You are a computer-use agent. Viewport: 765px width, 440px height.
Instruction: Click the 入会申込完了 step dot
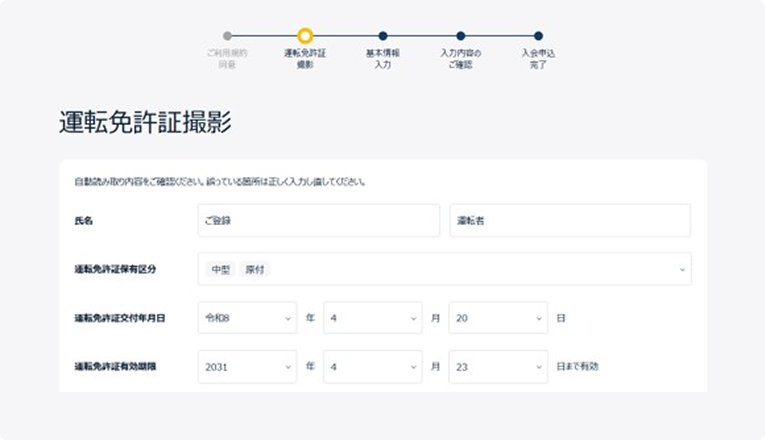point(538,36)
